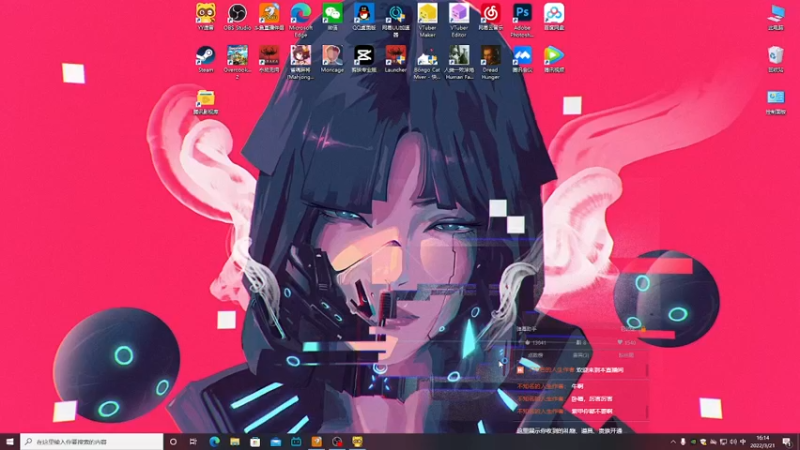The image size is (800, 450).
Task: Open Cortana from the taskbar
Action: 173,441
